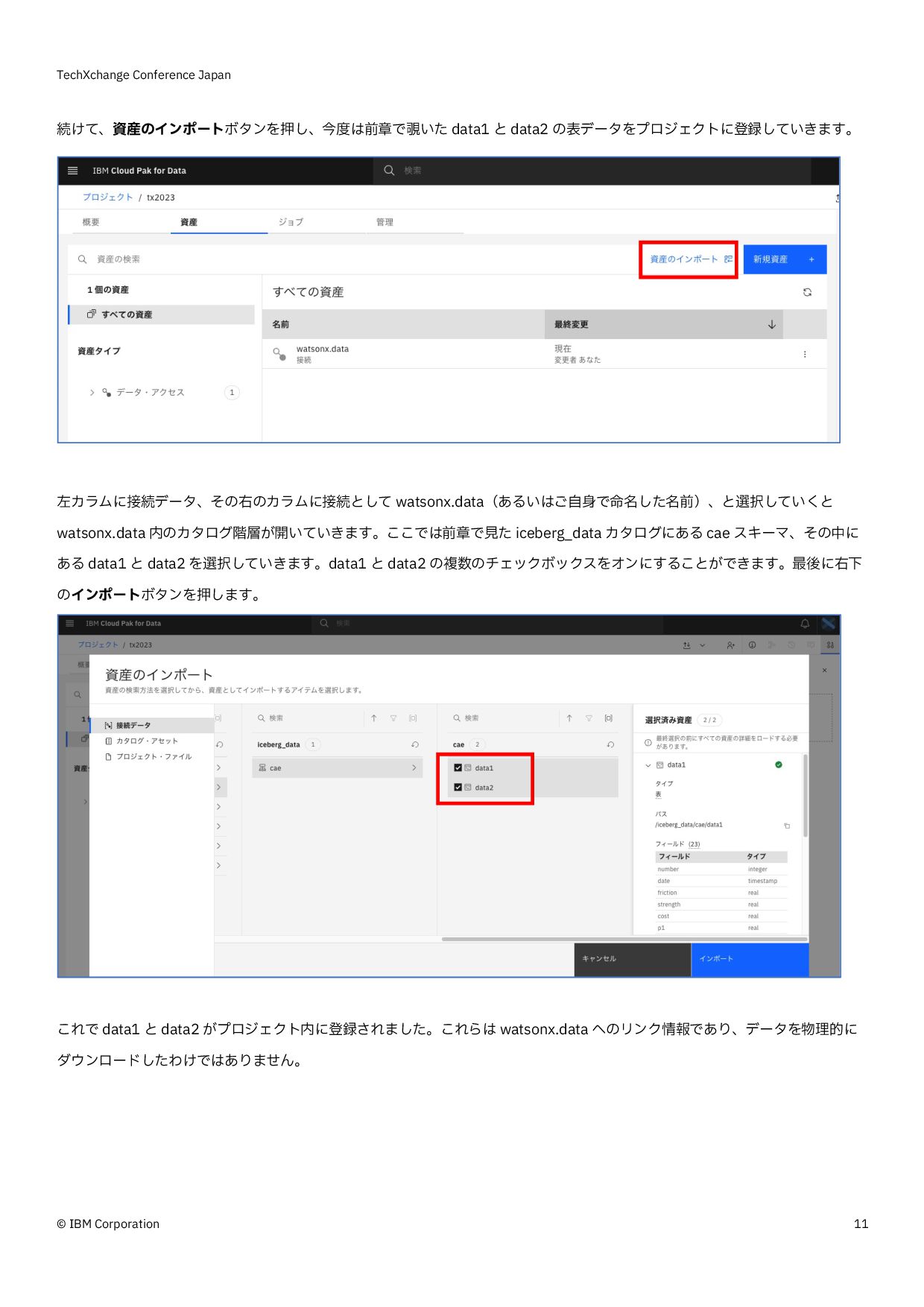
Task: Refresh the iceberg_data catalog list
Action: tap(415, 744)
